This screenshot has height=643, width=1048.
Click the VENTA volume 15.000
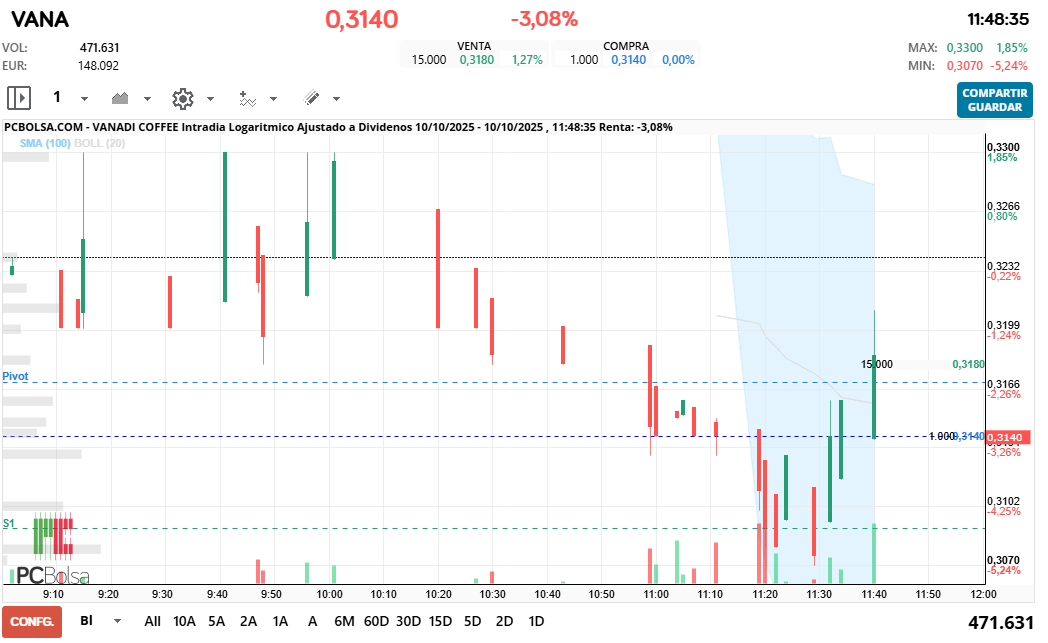[x=428, y=59]
